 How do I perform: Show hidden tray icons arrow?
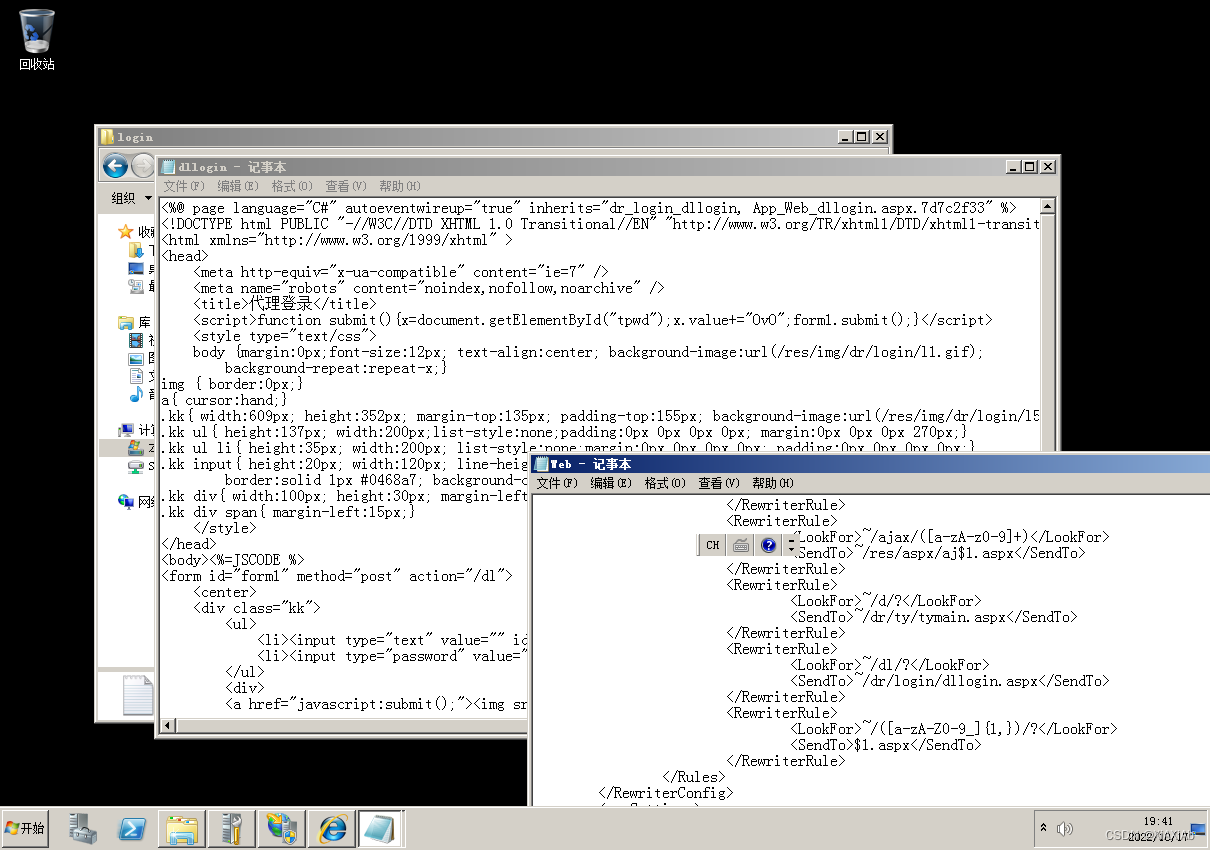1044,828
